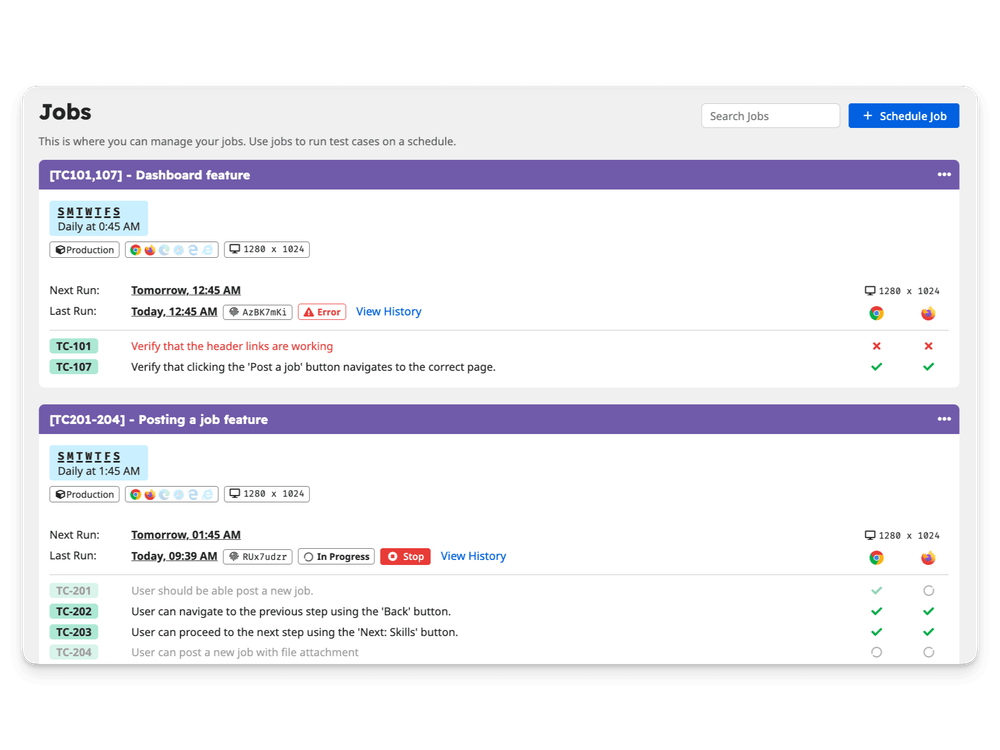1000x750 pixels.
Task: Click the Error status badge
Action: tap(322, 312)
